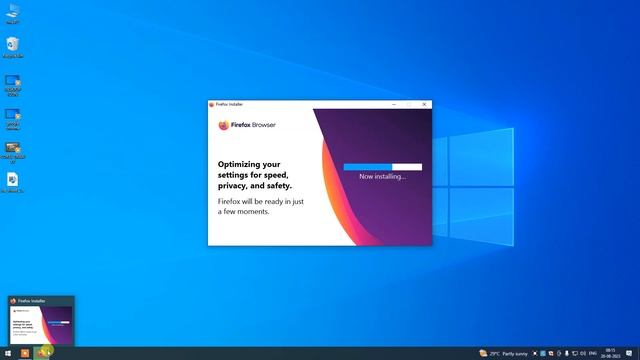Click the Firefox logo in installer title bar
This screenshot has width=640, height=360.
point(211,104)
